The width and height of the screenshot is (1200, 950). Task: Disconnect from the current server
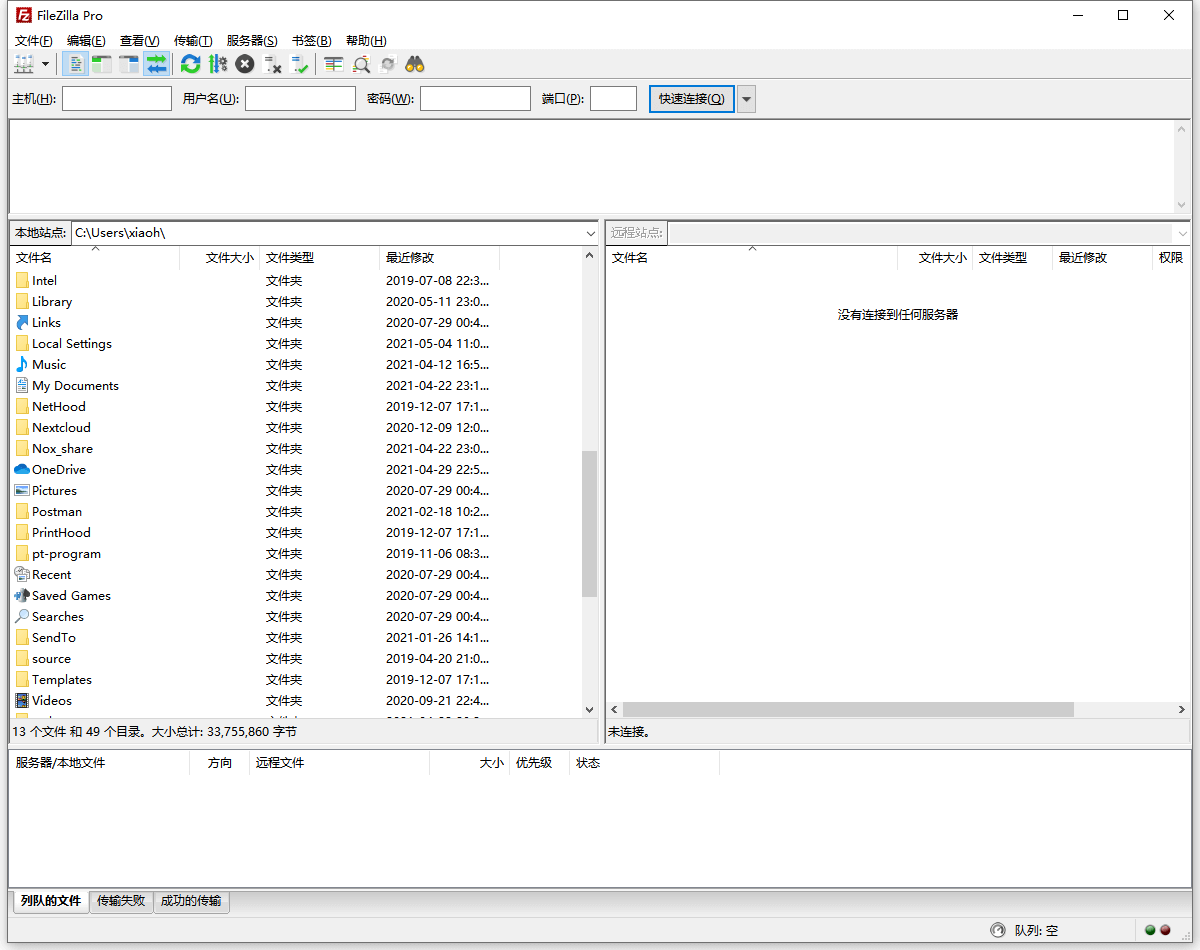pos(273,63)
